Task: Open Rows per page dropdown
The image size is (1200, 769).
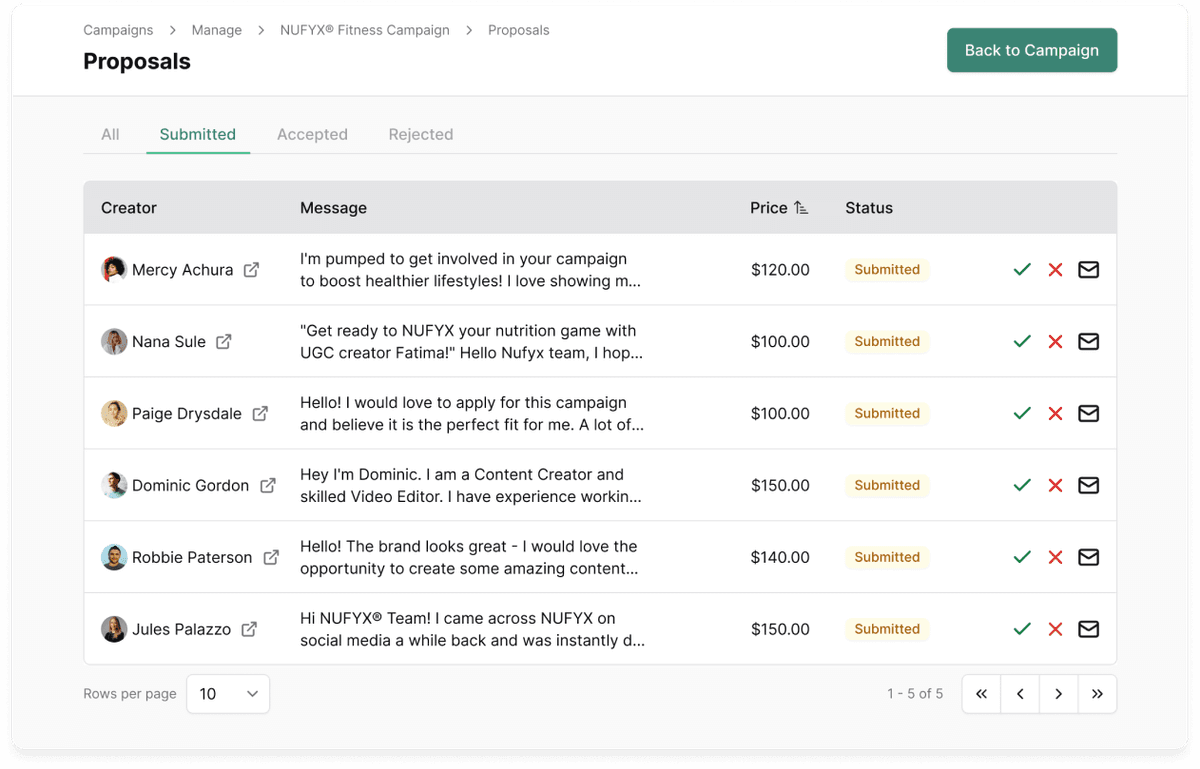Action: 228,694
